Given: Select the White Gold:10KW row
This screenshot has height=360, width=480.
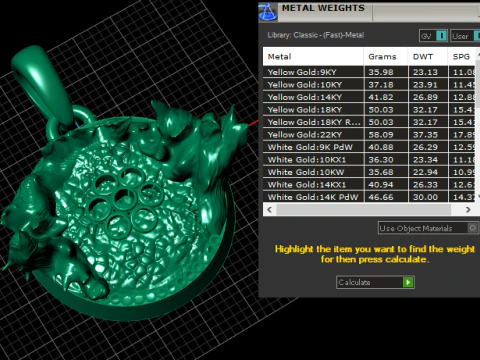Looking at the screenshot, I should click(369, 172).
